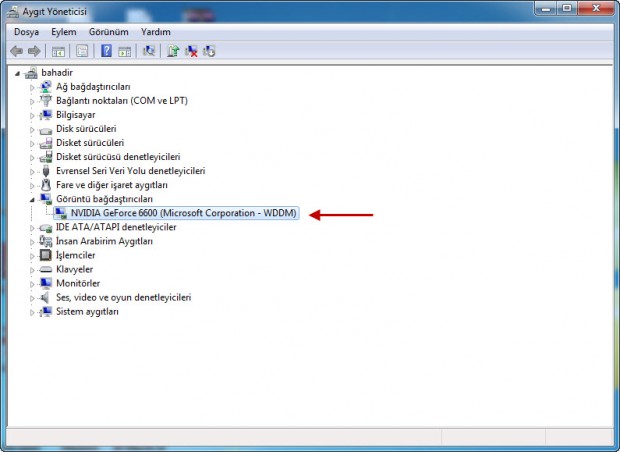Click the Back arrow toolbar button
This screenshot has height=452, width=620.
(16, 51)
